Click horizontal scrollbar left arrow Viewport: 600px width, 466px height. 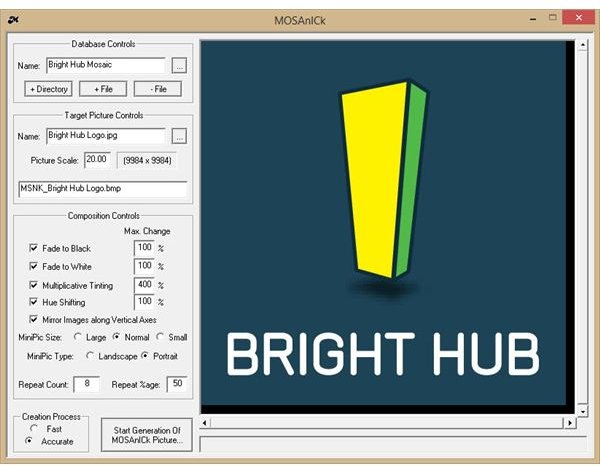point(205,423)
